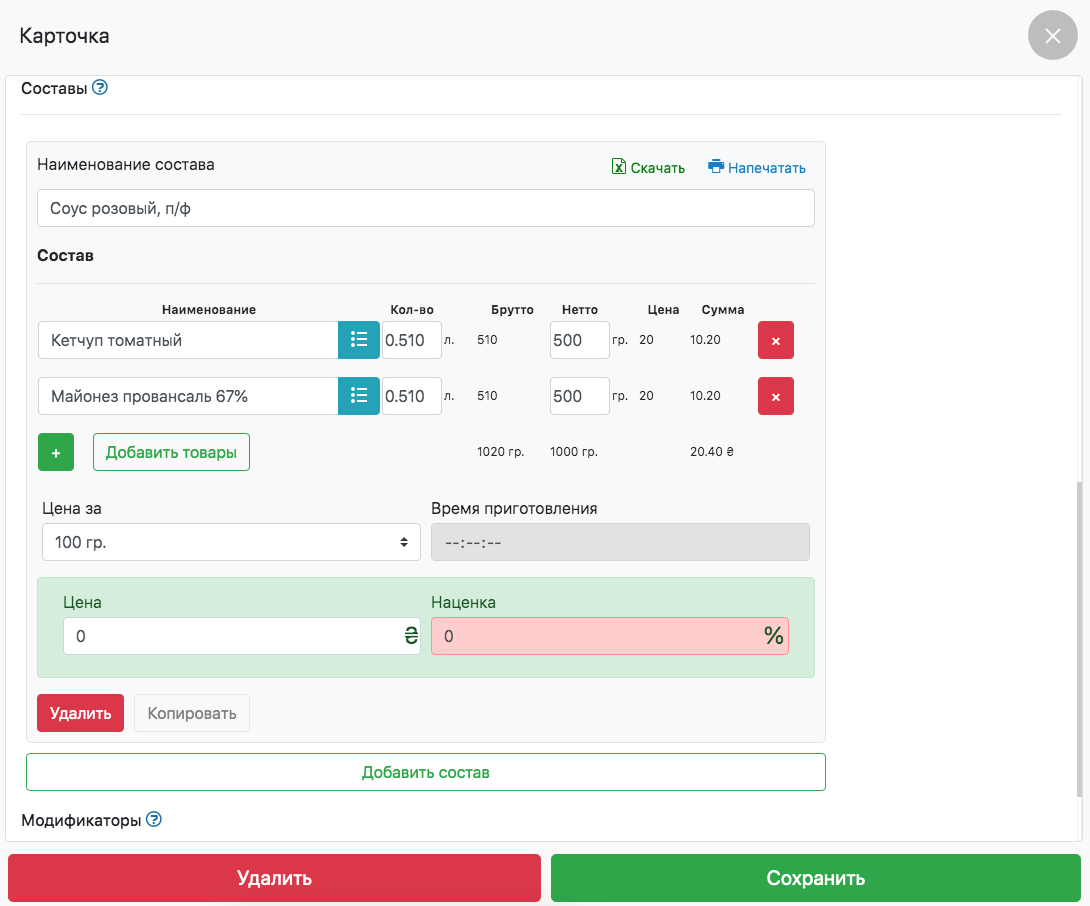
Task: Add a new ingredient row with plus
Action: point(56,452)
